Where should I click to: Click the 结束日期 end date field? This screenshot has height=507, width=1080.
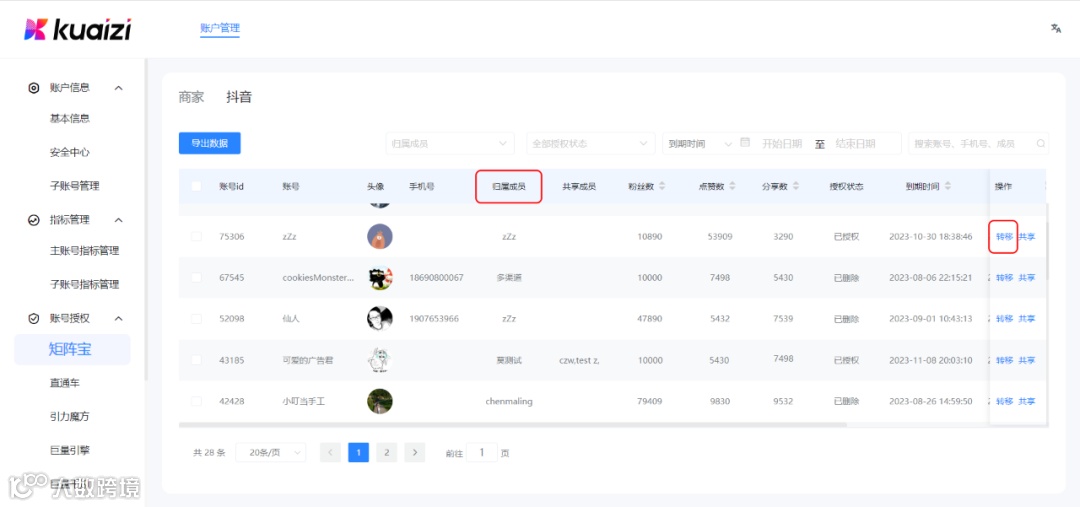click(855, 143)
